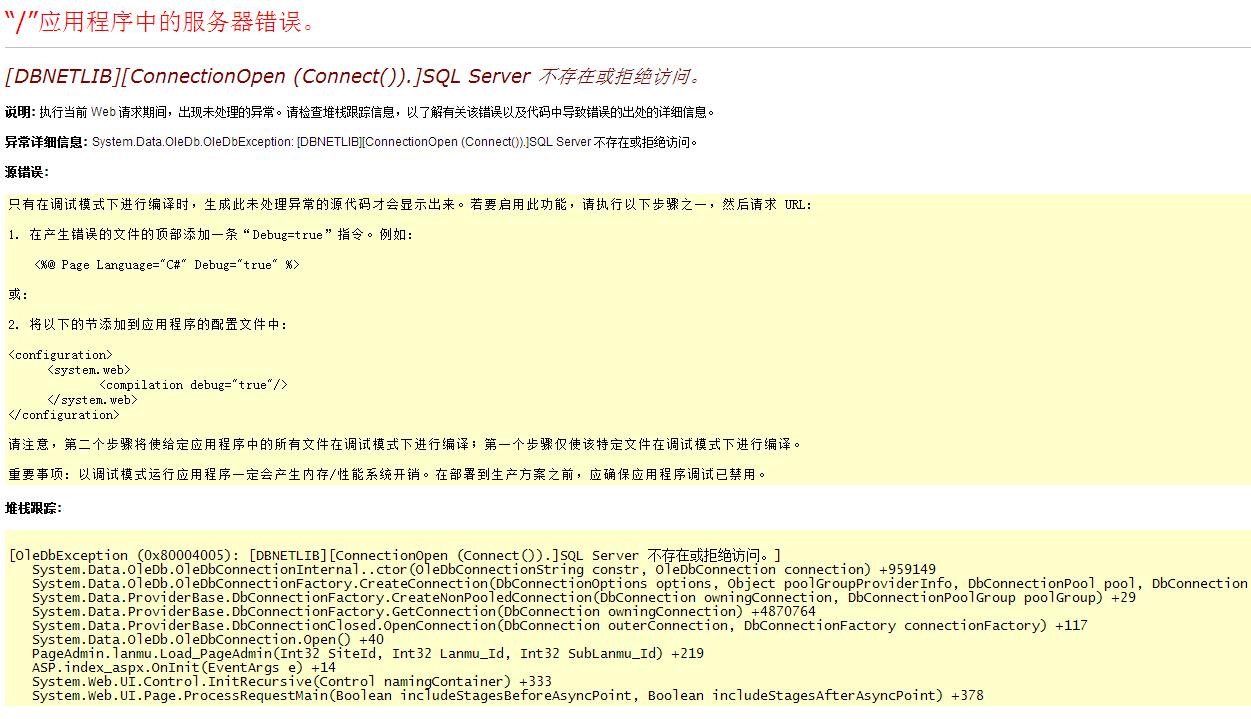
Task: Click the Page.ProcessRequestMain +378 line
Action: tap(508, 695)
